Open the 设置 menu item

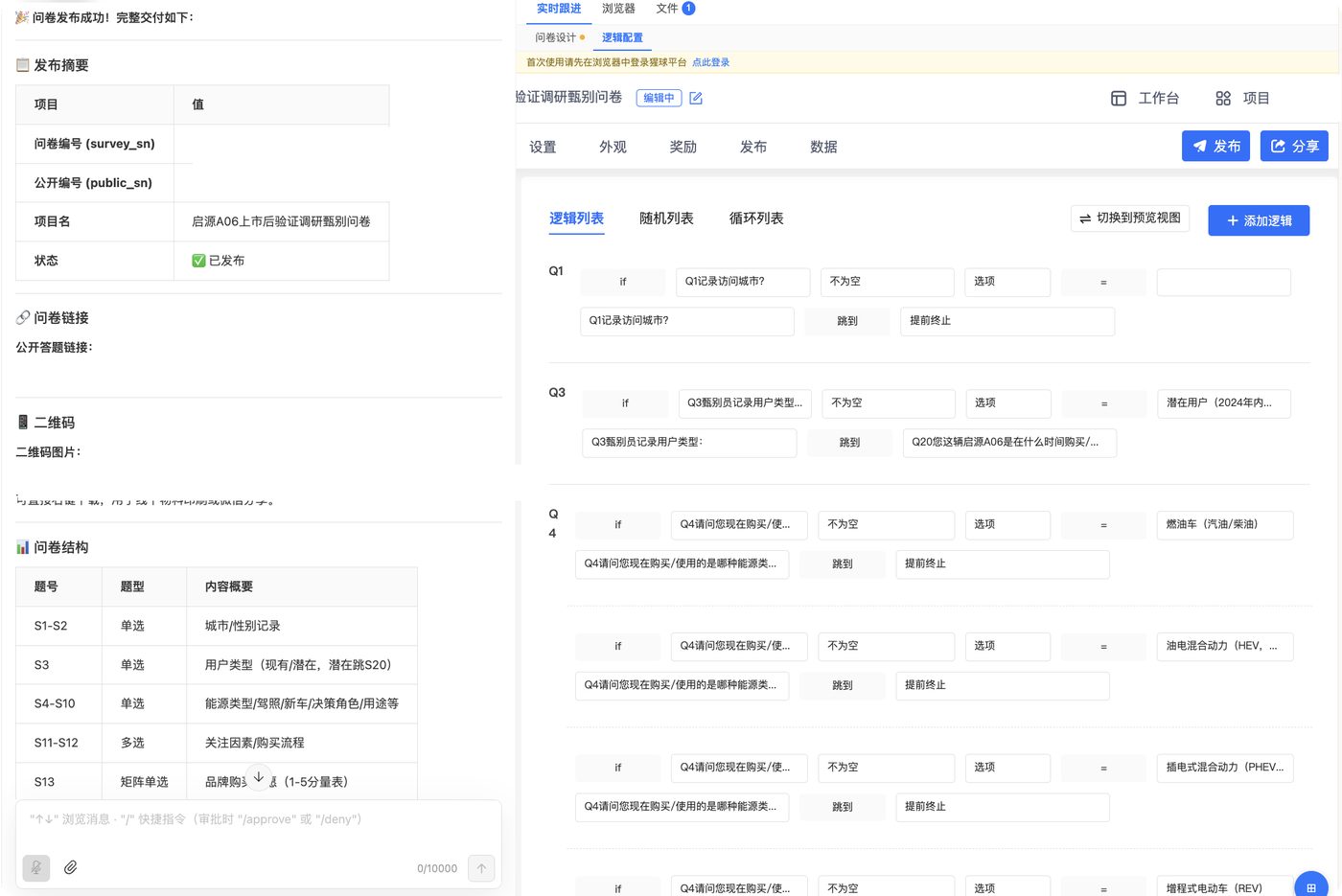543,147
